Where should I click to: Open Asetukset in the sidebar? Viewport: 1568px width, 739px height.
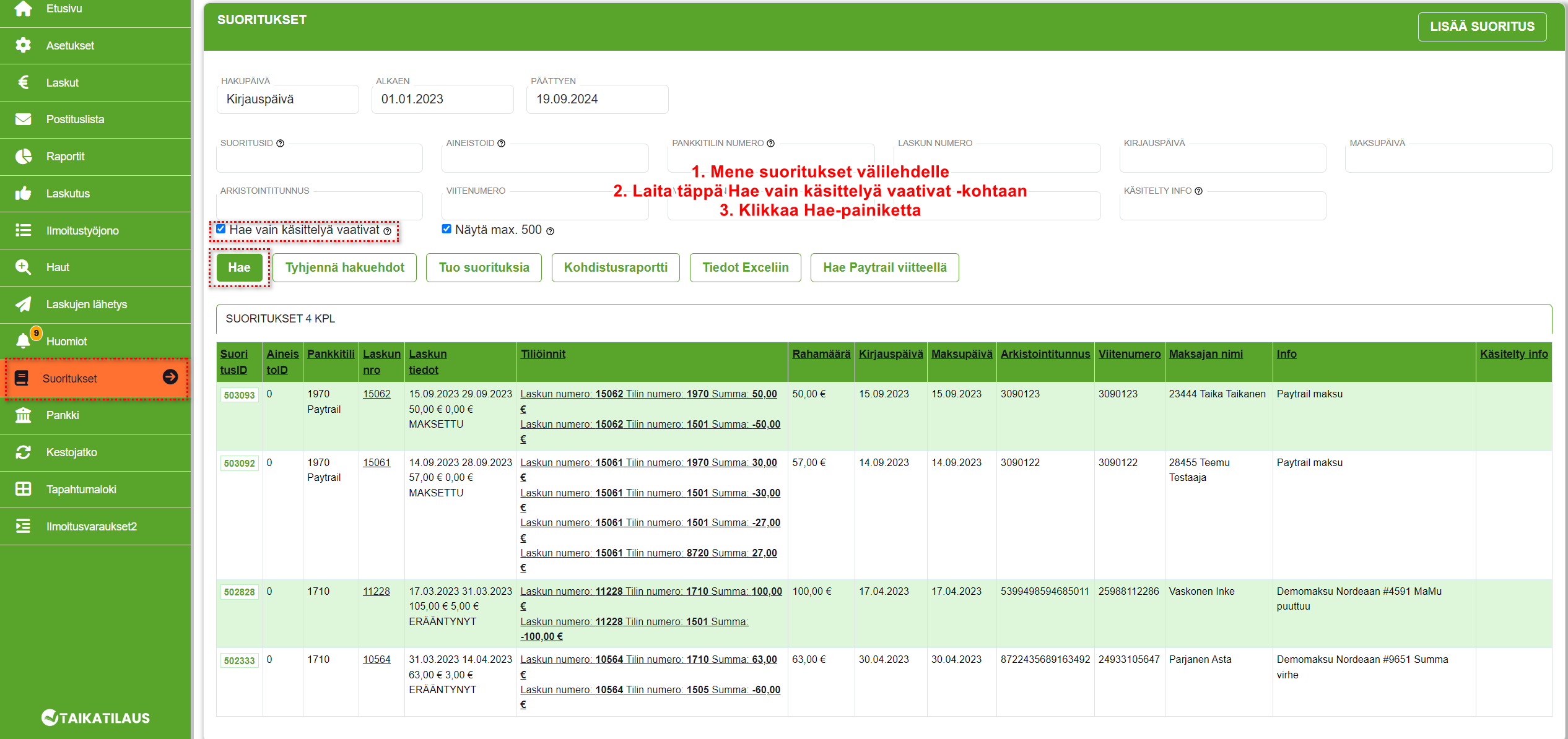[95, 45]
